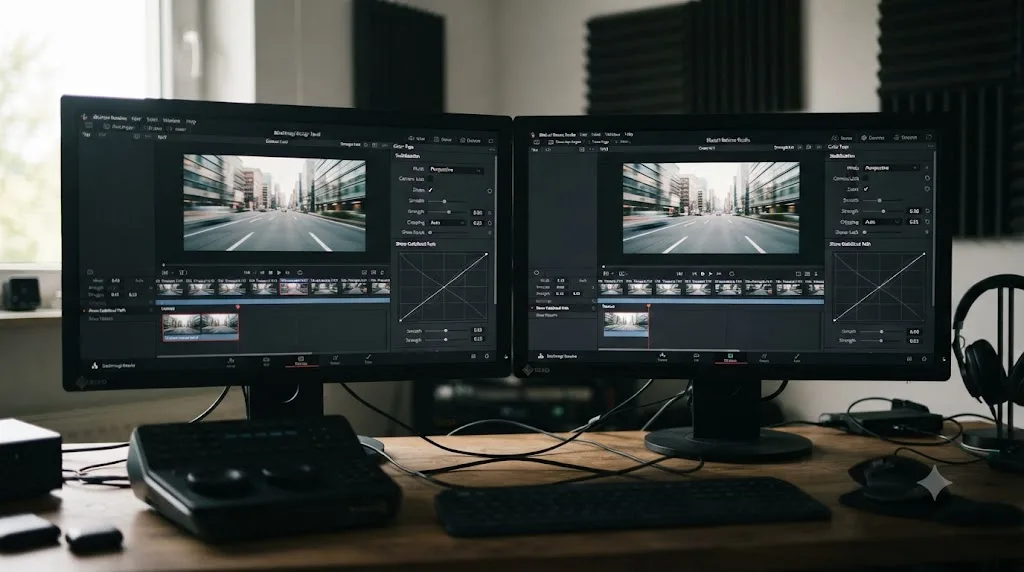Click the Cropping value field on right monitor
The width and height of the screenshot is (1024, 572).
click(914, 222)
